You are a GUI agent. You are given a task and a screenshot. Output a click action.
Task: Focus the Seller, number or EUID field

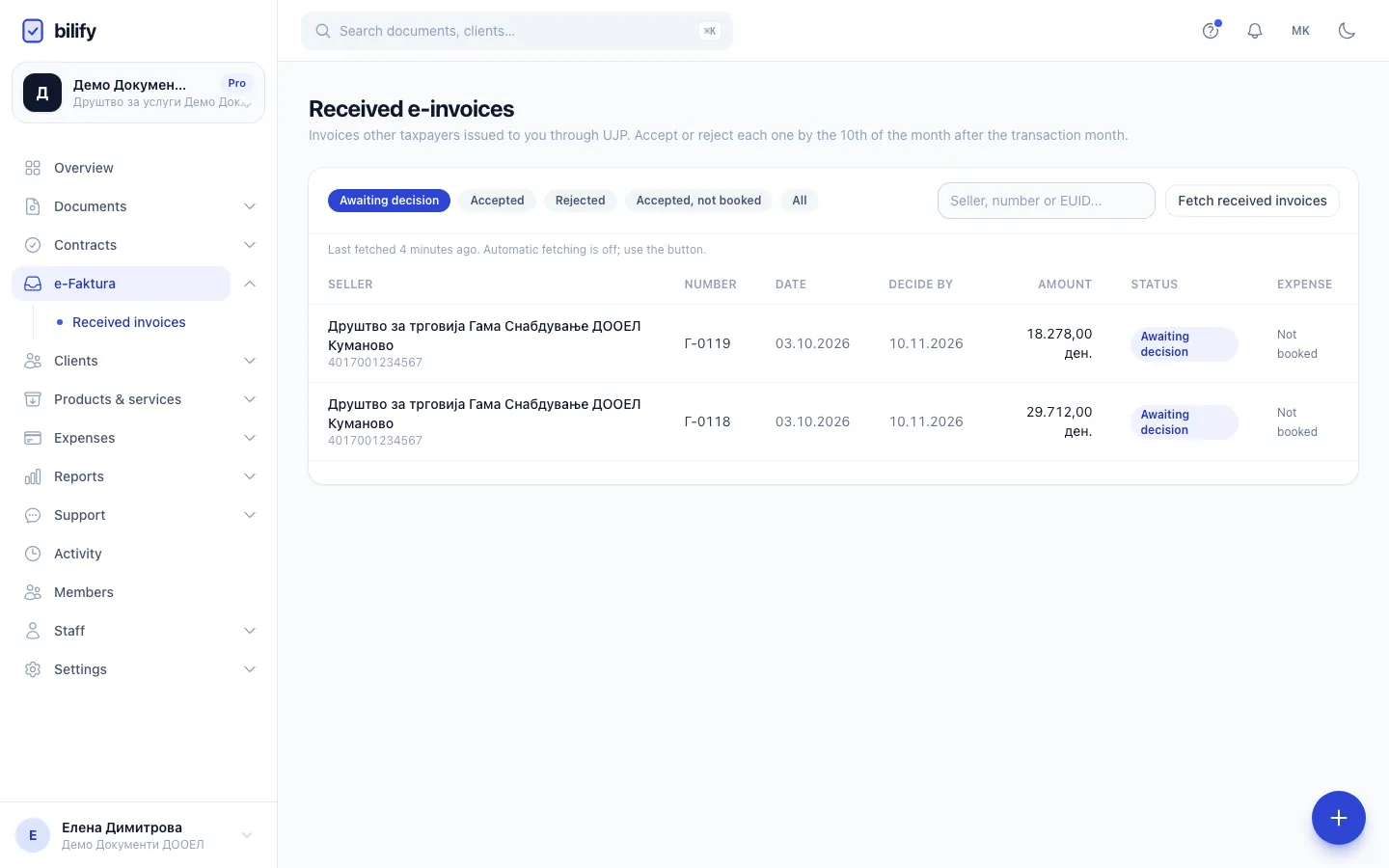click(x=1047, y=201)
